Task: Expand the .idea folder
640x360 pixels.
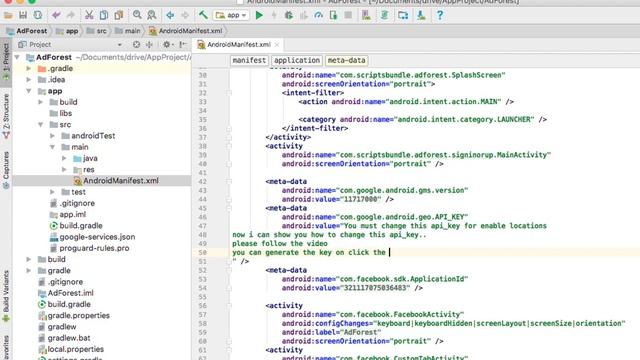Action: (29, 80)
